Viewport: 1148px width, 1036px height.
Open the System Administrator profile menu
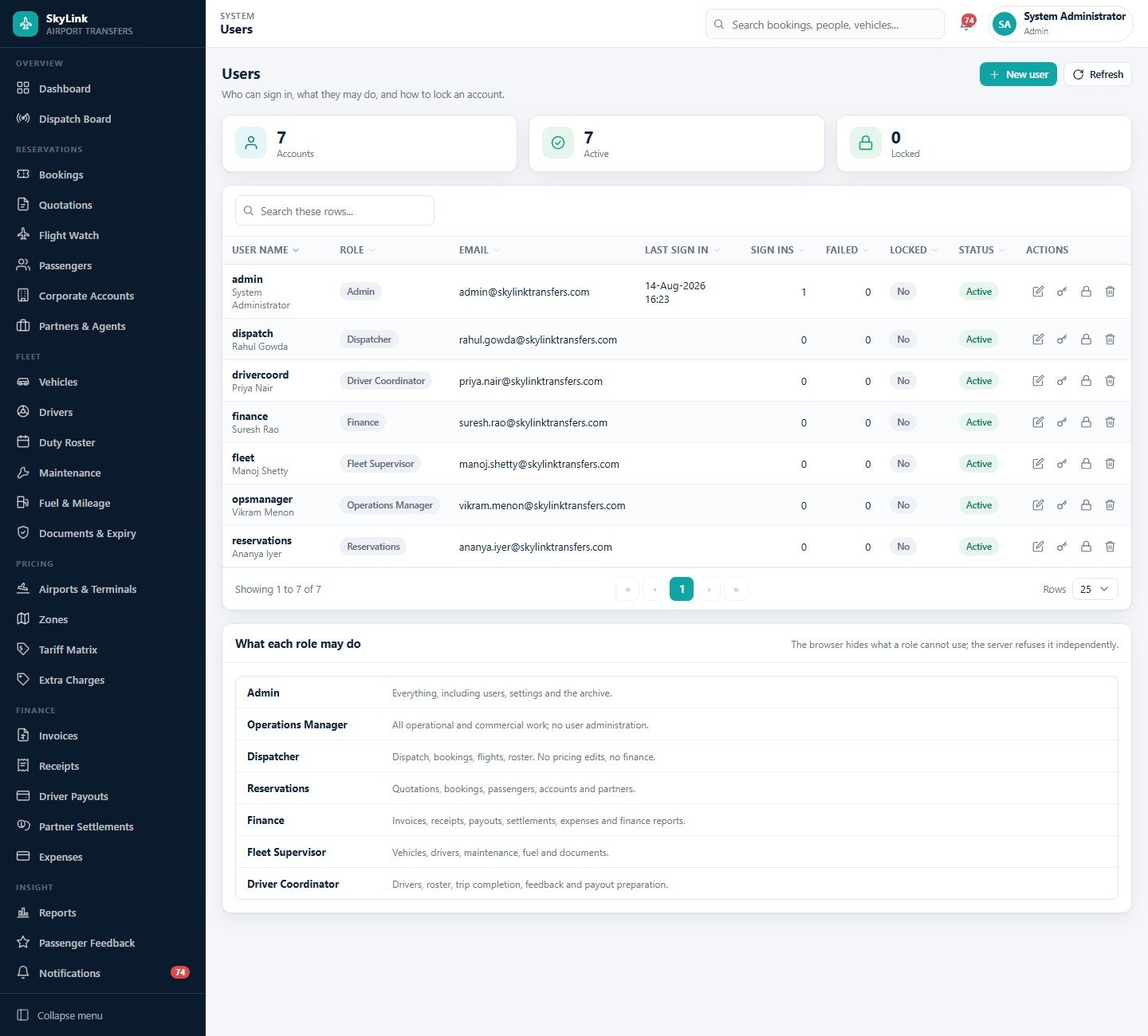1060,24
